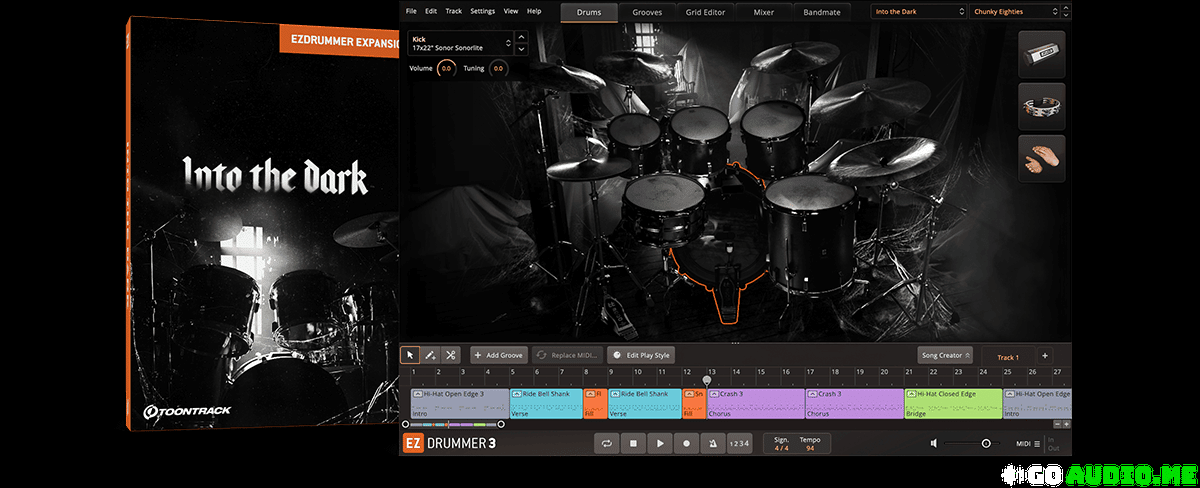The image size is (1200, 488).
Task: Open the Edit menu
Action: point(431,11)
